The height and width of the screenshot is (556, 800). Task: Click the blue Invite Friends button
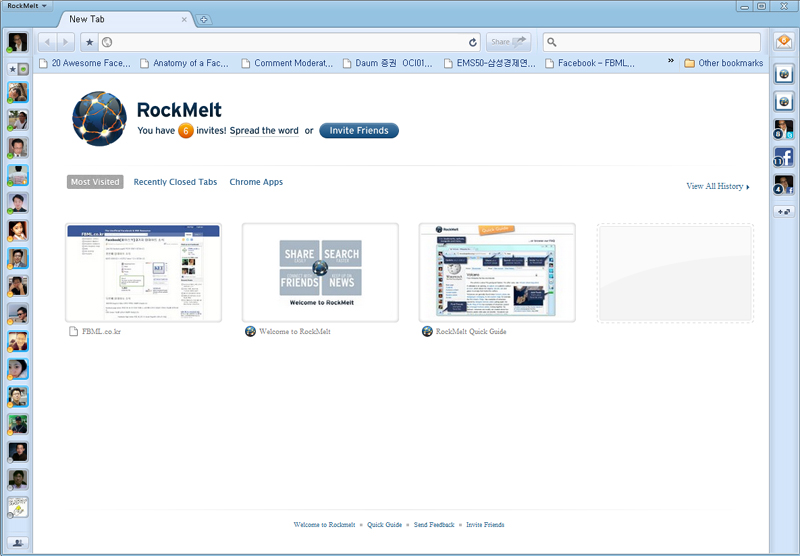359,131
